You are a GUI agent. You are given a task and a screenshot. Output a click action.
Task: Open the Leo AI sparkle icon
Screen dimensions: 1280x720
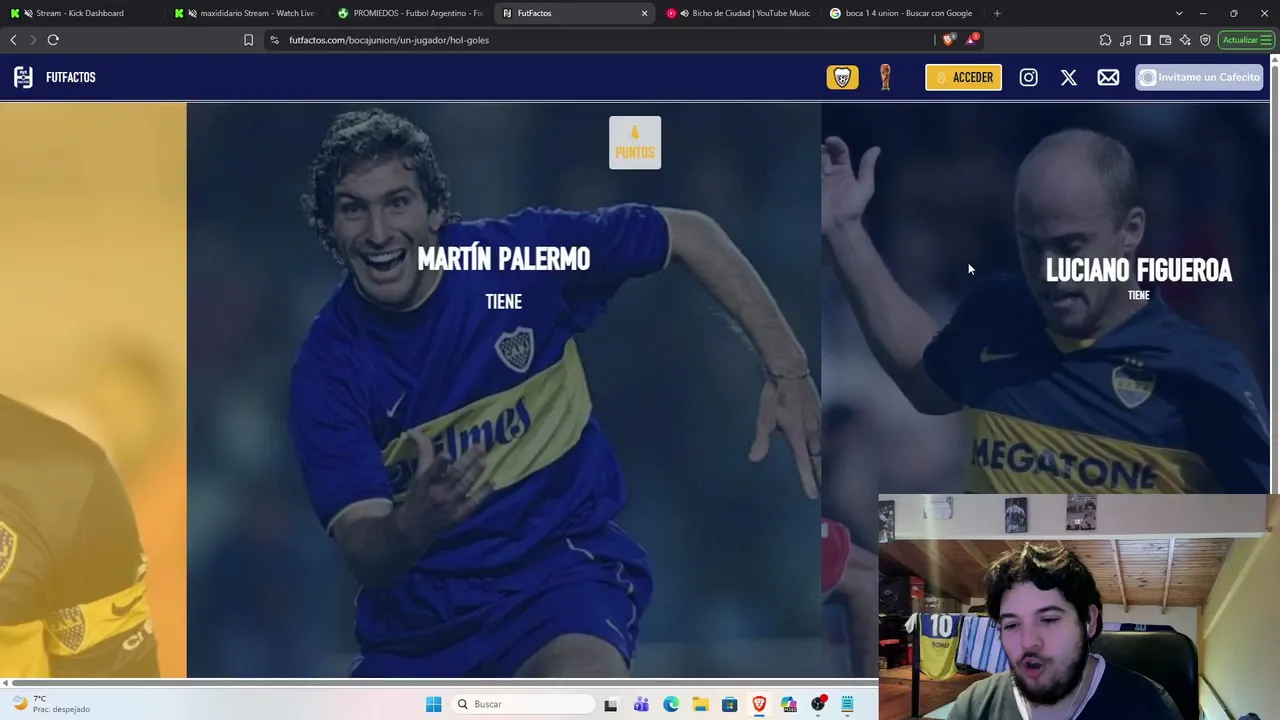coord(1185,40)
